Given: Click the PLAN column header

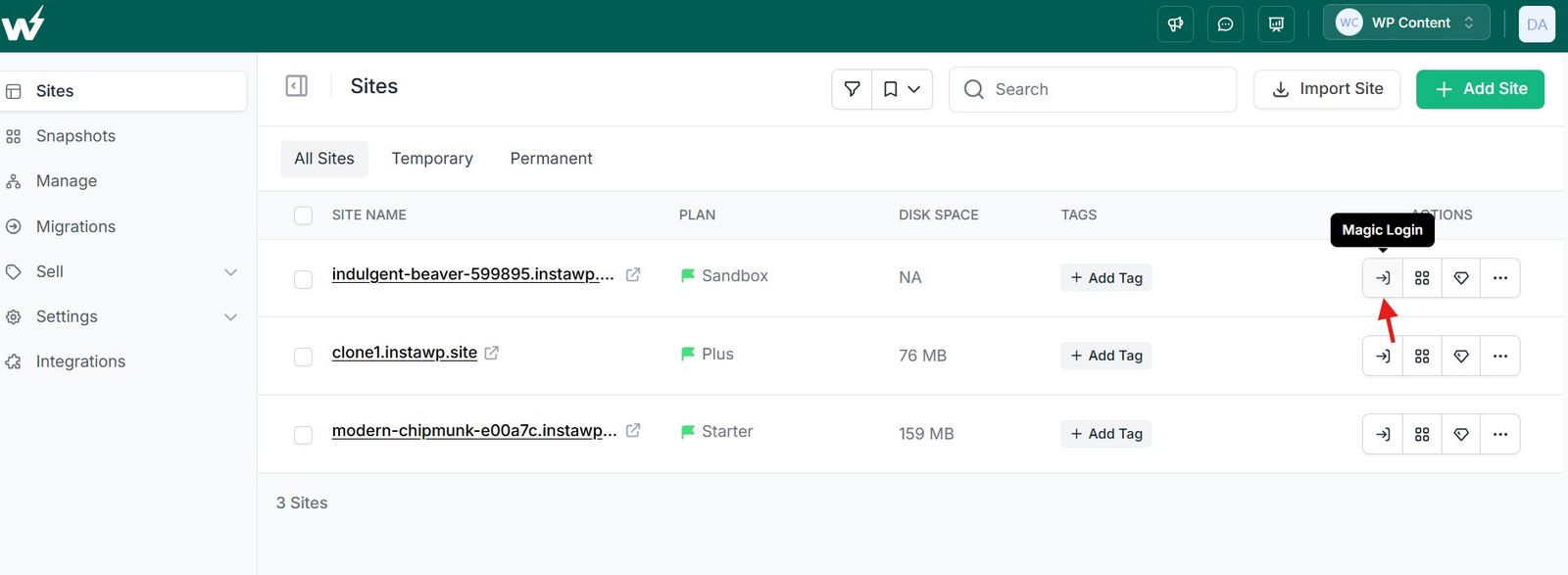Looking at the screenshot, I should 697,216.
